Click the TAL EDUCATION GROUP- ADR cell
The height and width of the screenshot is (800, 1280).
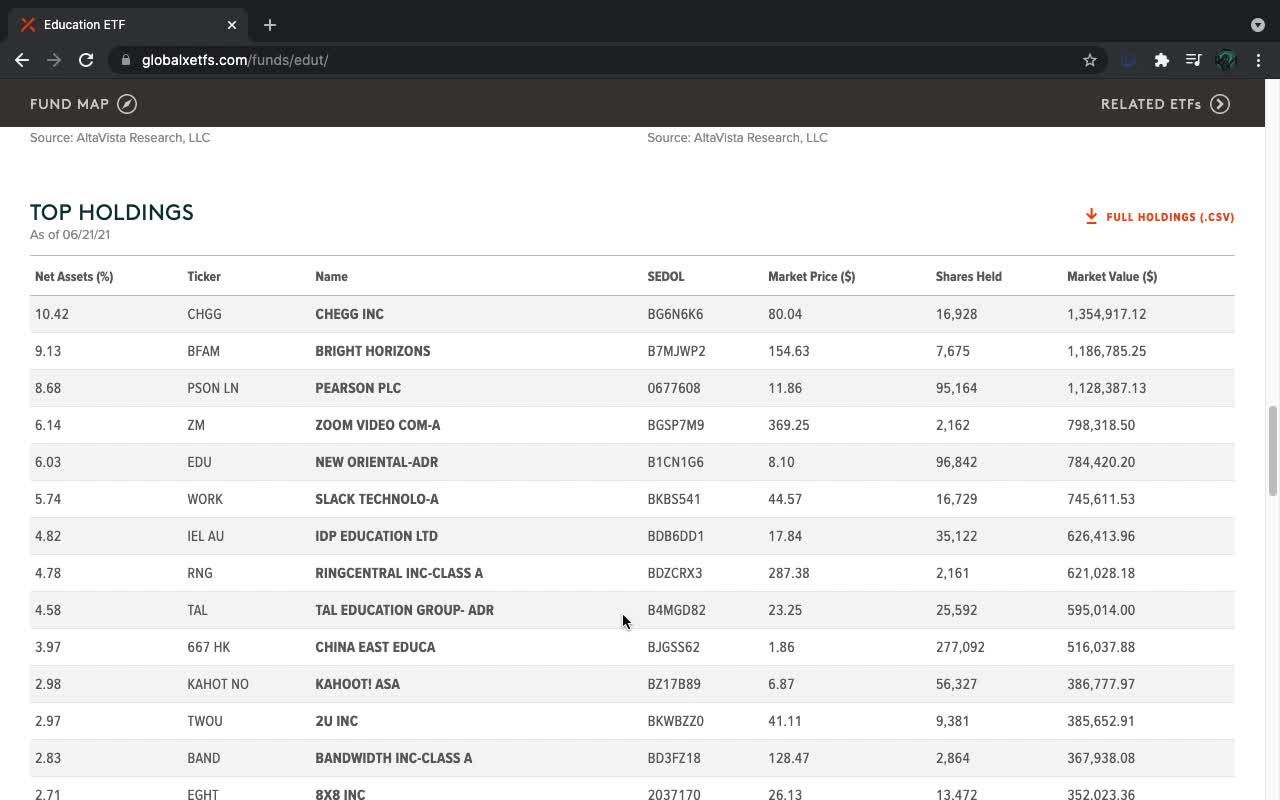tap(404, 610)
